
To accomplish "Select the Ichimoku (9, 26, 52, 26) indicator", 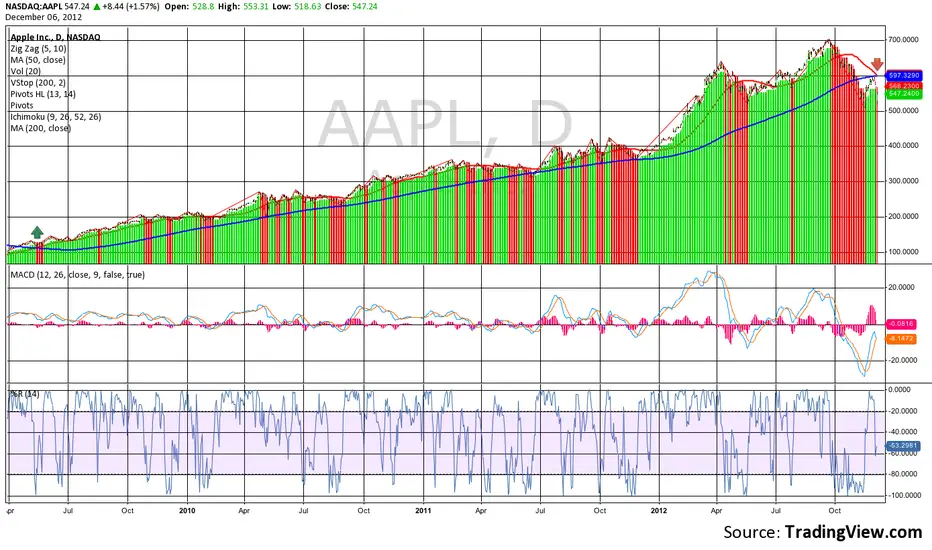I will pos(56,117).
